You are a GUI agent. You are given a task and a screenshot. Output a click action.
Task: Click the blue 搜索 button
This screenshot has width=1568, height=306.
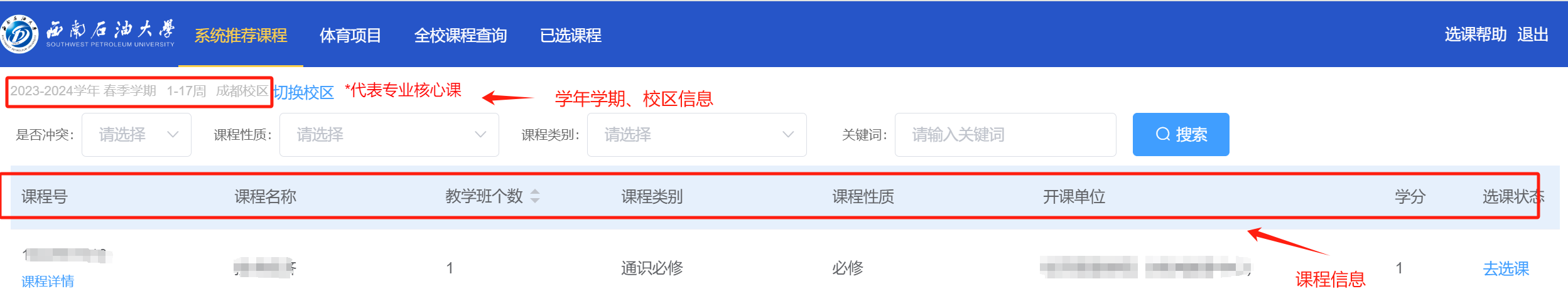(1181, 134)
